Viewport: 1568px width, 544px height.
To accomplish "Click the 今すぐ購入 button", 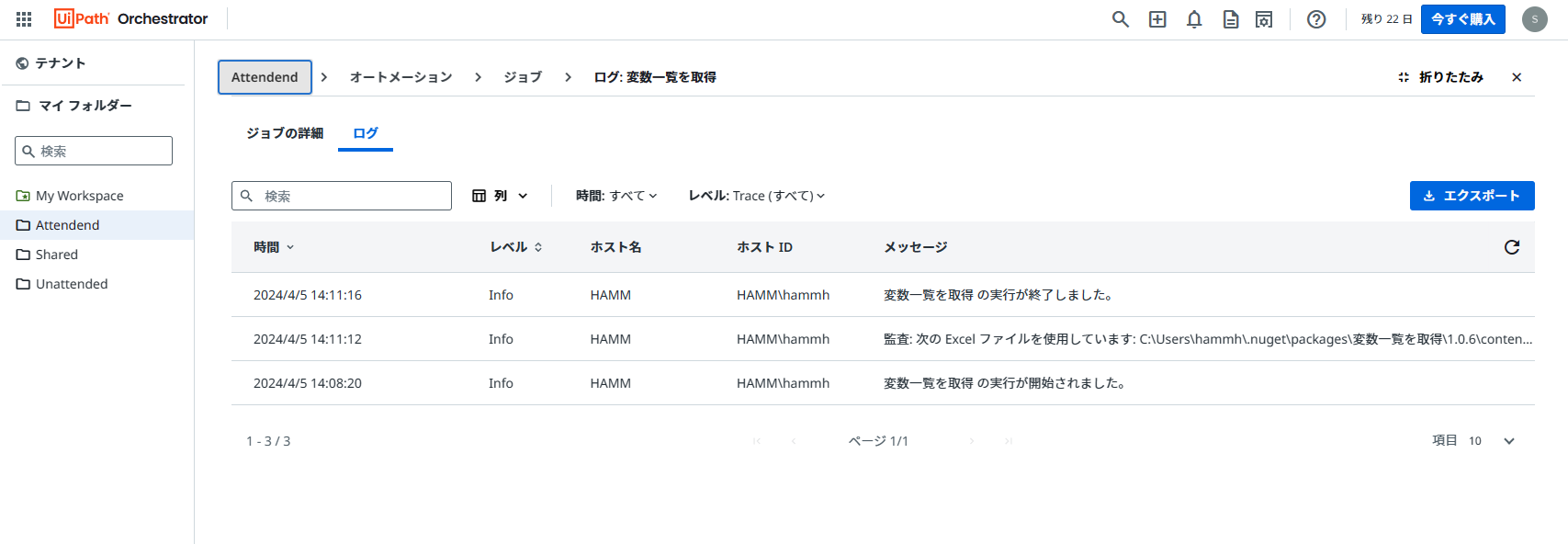I will point(1462,19).
